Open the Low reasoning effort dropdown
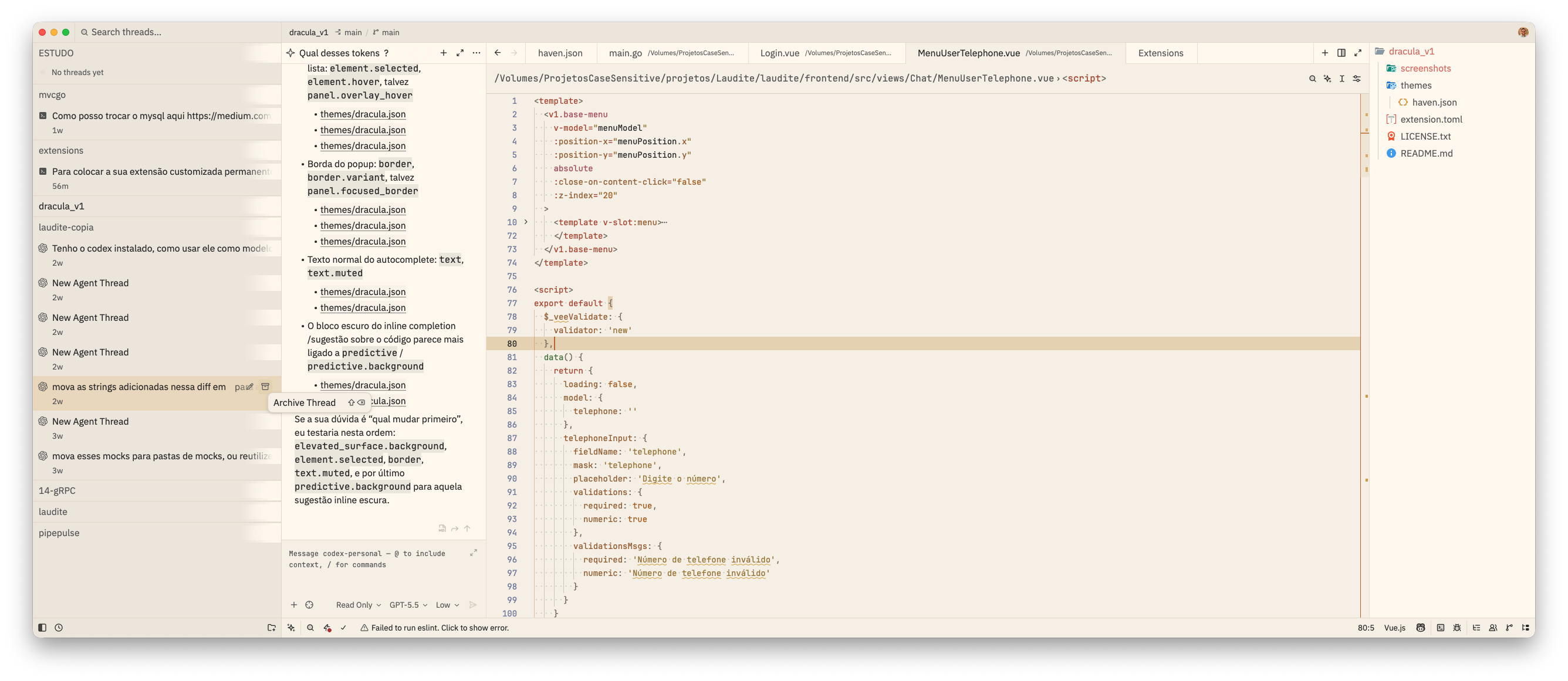Viewport: 1568px width, 681px height. (447, 604)
